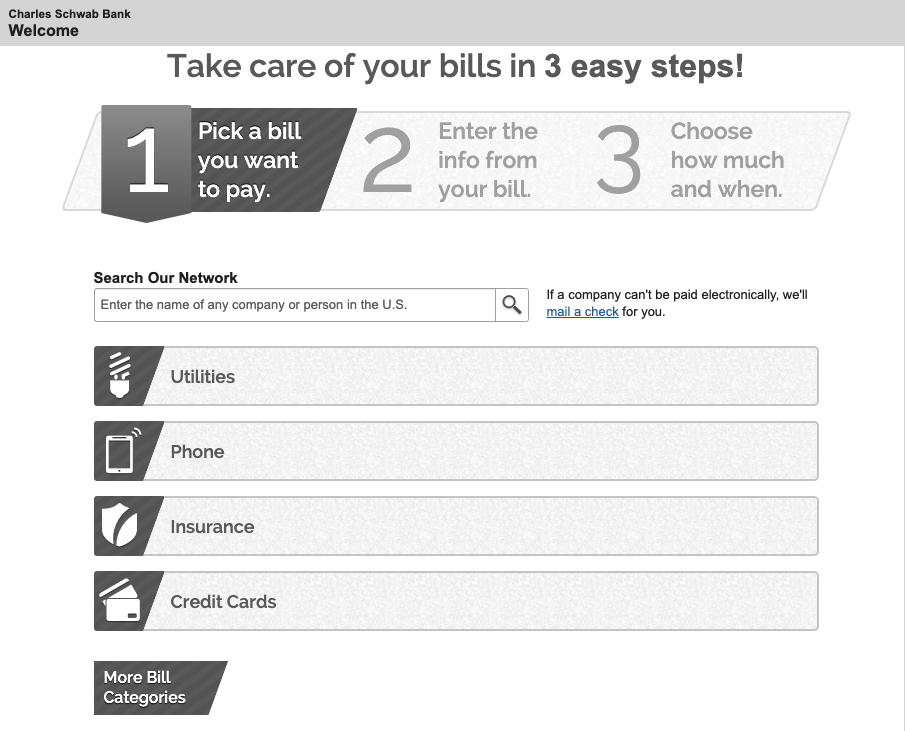Select the "Choose how much and when" step
This screenshot has width=905, height=731.
(x=727, y=160)
